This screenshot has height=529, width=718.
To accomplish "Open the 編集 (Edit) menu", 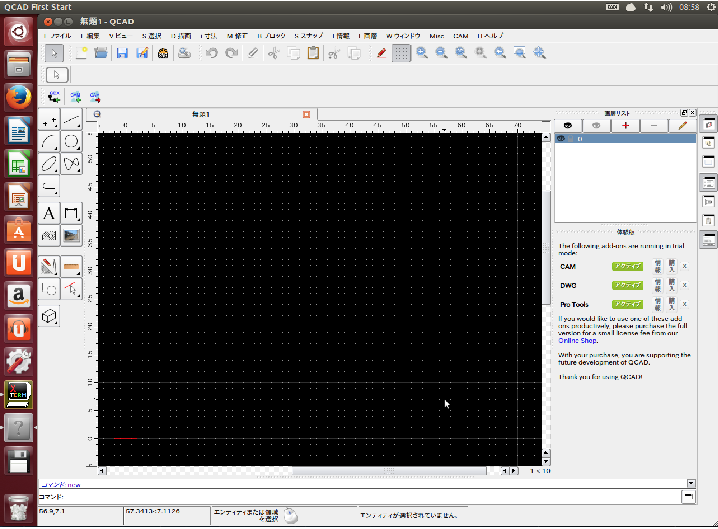I will (x=90, y=36).
